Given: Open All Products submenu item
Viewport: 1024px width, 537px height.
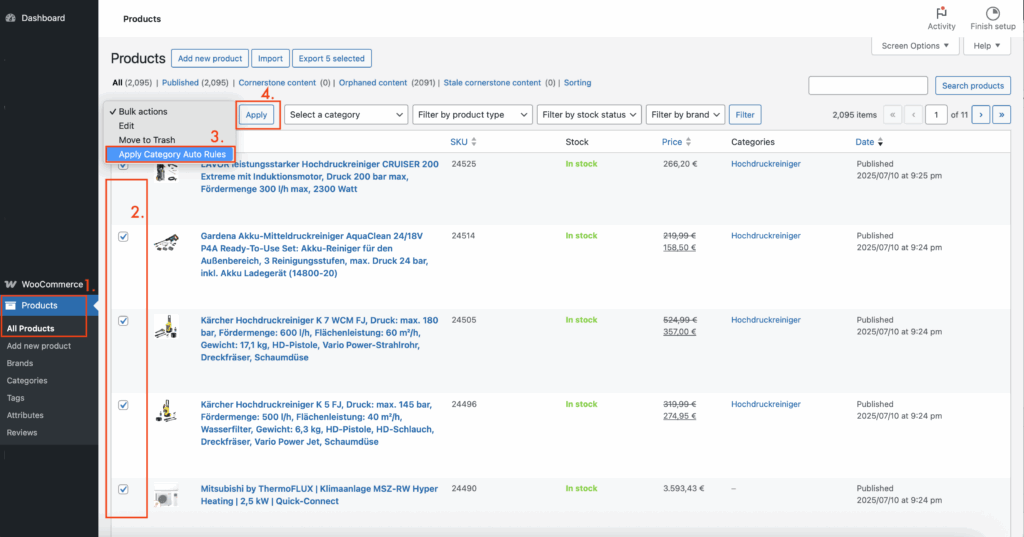Looking at the screenshot, I should click(x=31, y=329).
